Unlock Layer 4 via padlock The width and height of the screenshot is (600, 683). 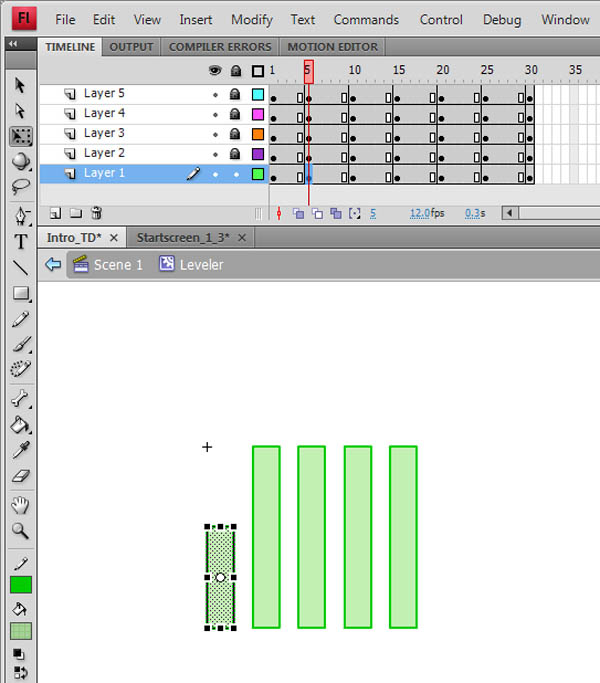[x=235, y=114]
